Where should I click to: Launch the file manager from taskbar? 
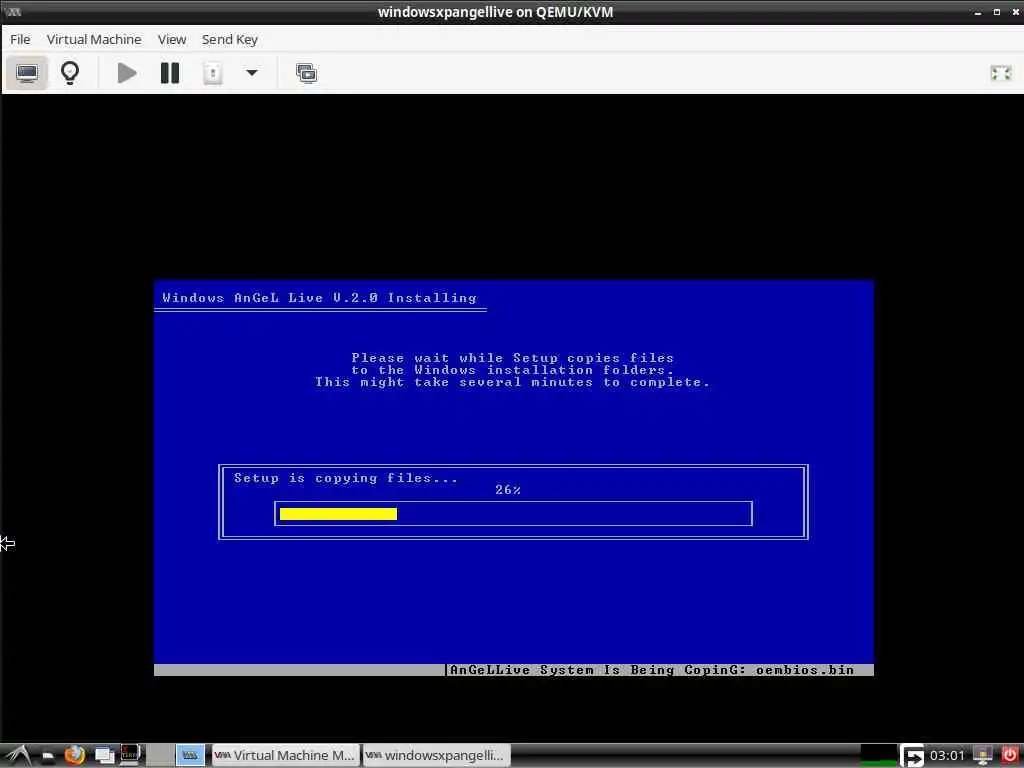pos(48,756)
